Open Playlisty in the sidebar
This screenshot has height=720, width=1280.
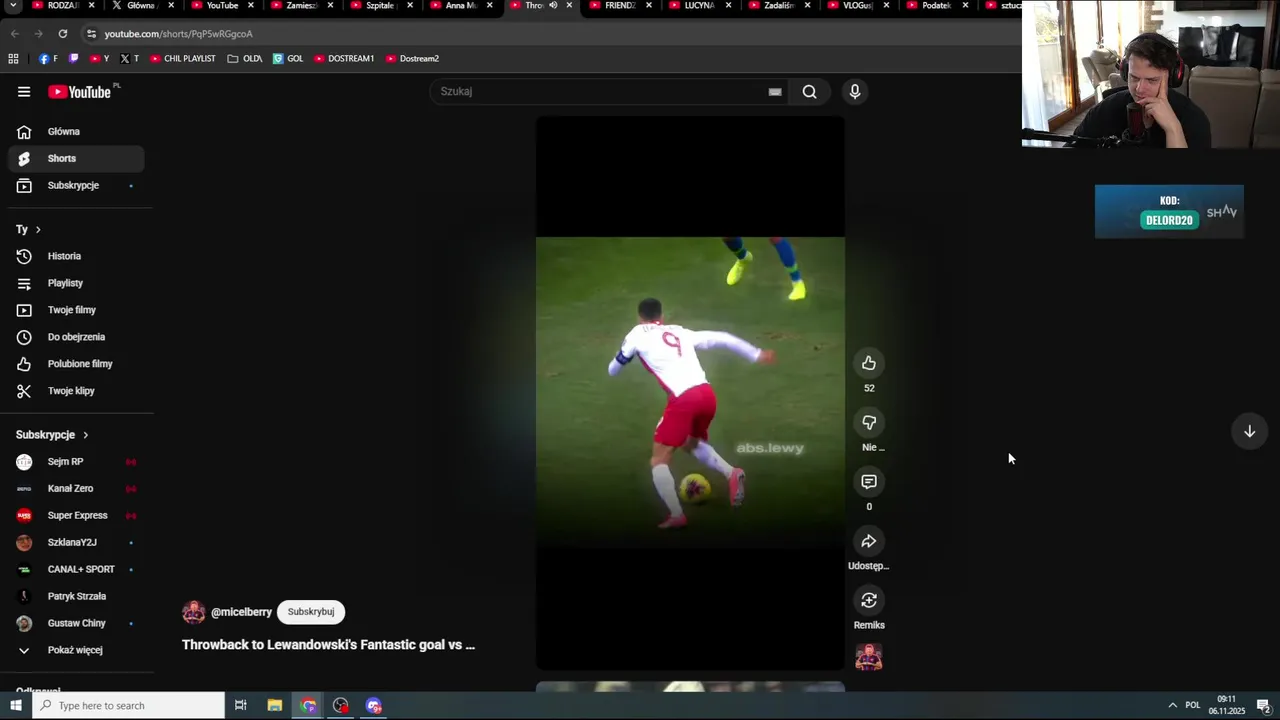(x=76, y=283)
